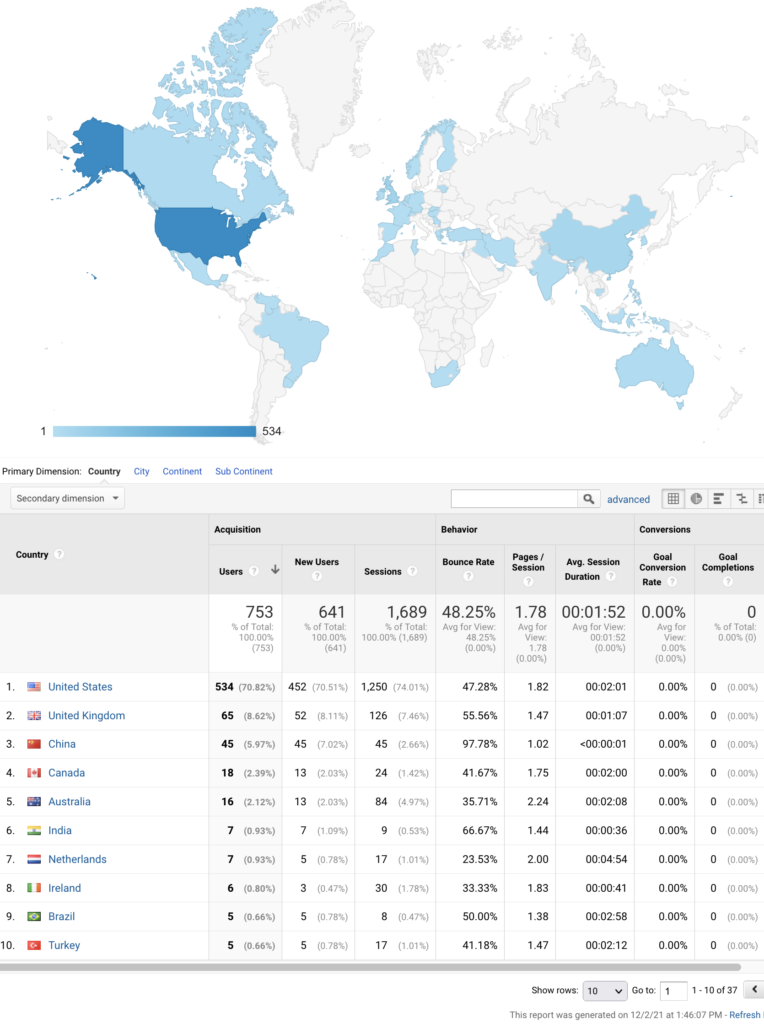Click the help icon beside Avg. Session Duration
Screen dimensions: 764x1024
click(611, 577)
